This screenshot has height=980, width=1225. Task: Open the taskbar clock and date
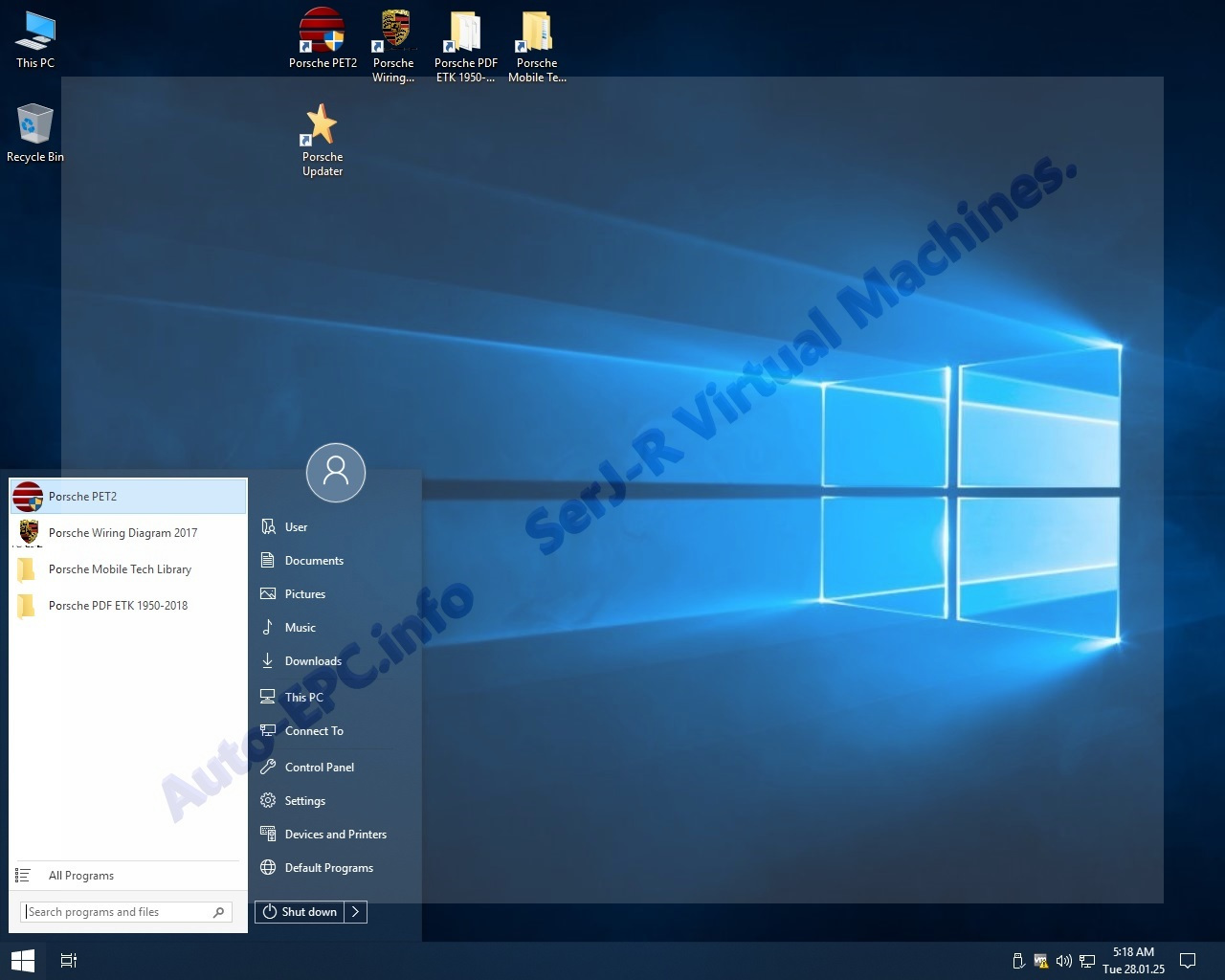tap(1133, 961)
